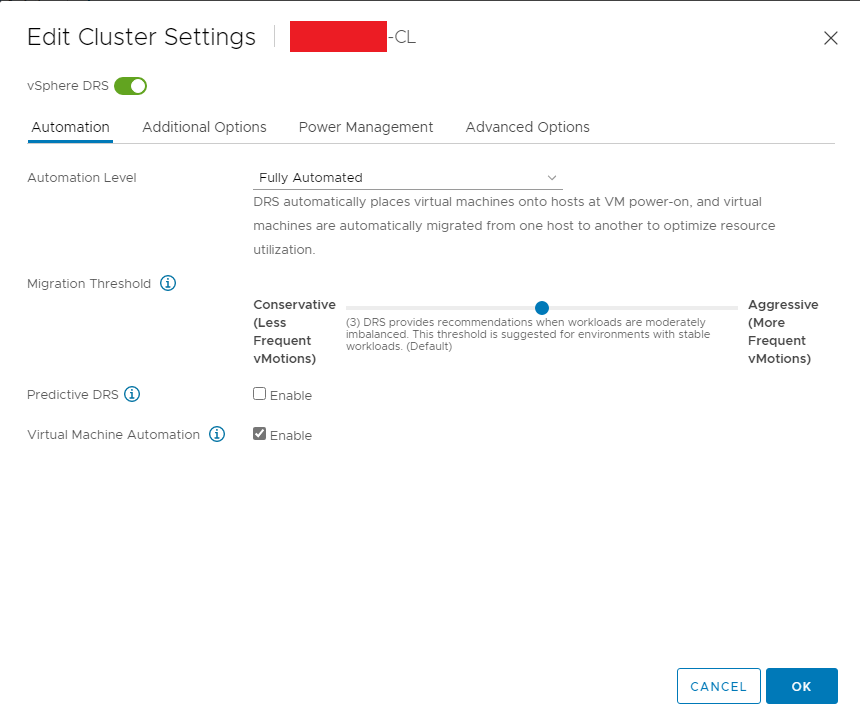Click the 'Edit Cluster Settings' title
Image resolution: width=860 pixels, height=726 pixels.
pos(142,37)
